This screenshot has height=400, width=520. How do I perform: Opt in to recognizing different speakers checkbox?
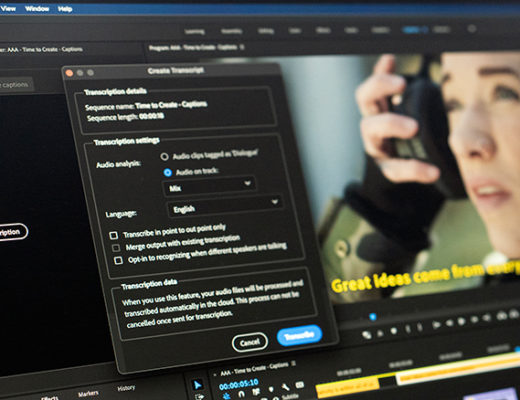(118, 260)
